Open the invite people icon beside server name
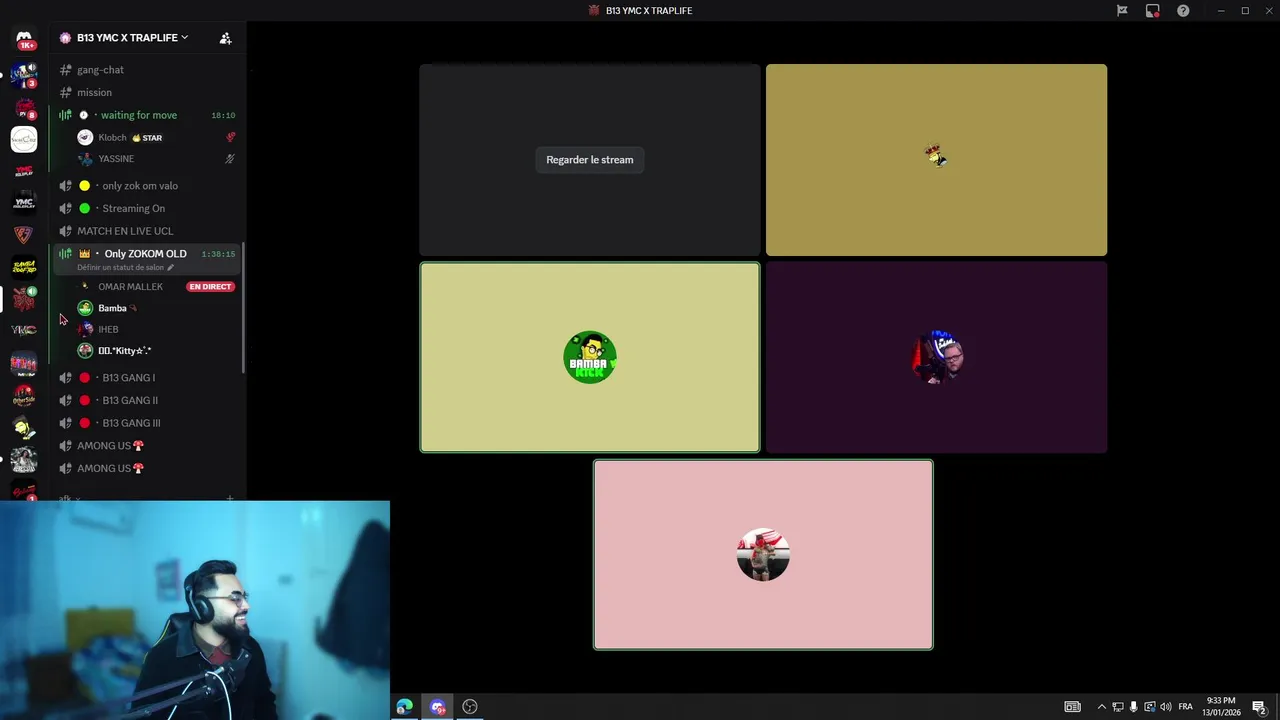Screen dimensions: 1280x720 pyautogui.click(x=225, y=38)
